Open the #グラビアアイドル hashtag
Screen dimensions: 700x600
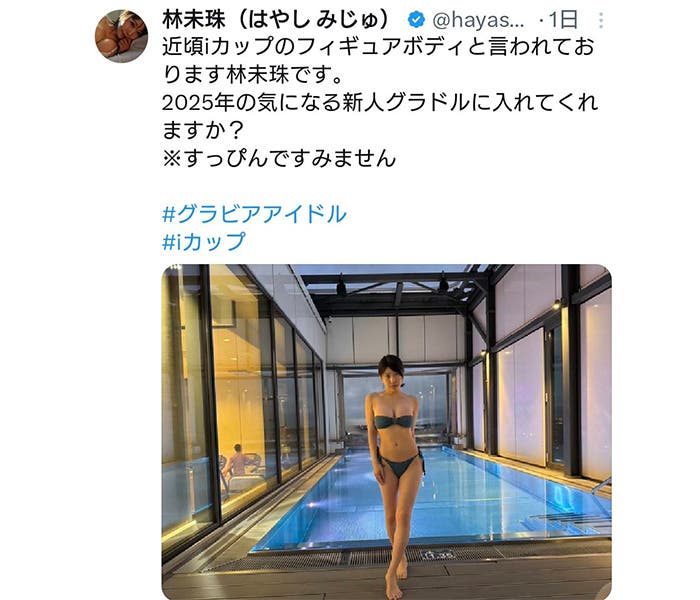[254, 214]
